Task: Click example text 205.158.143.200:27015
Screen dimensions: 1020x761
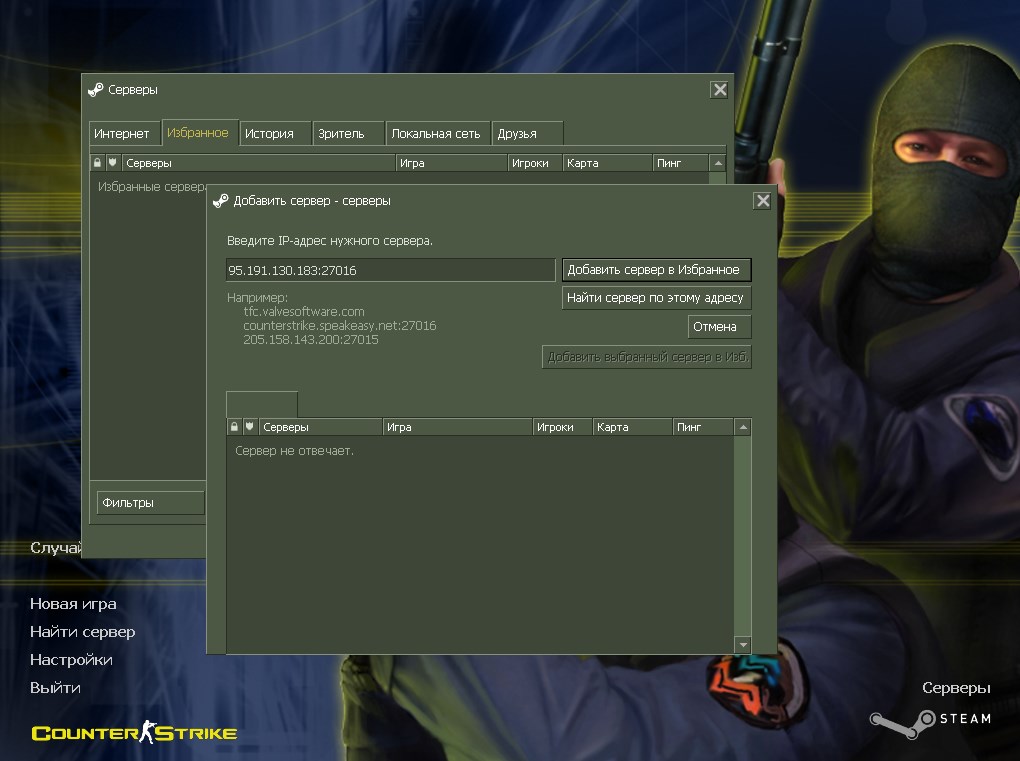Action: click(310, 340)
